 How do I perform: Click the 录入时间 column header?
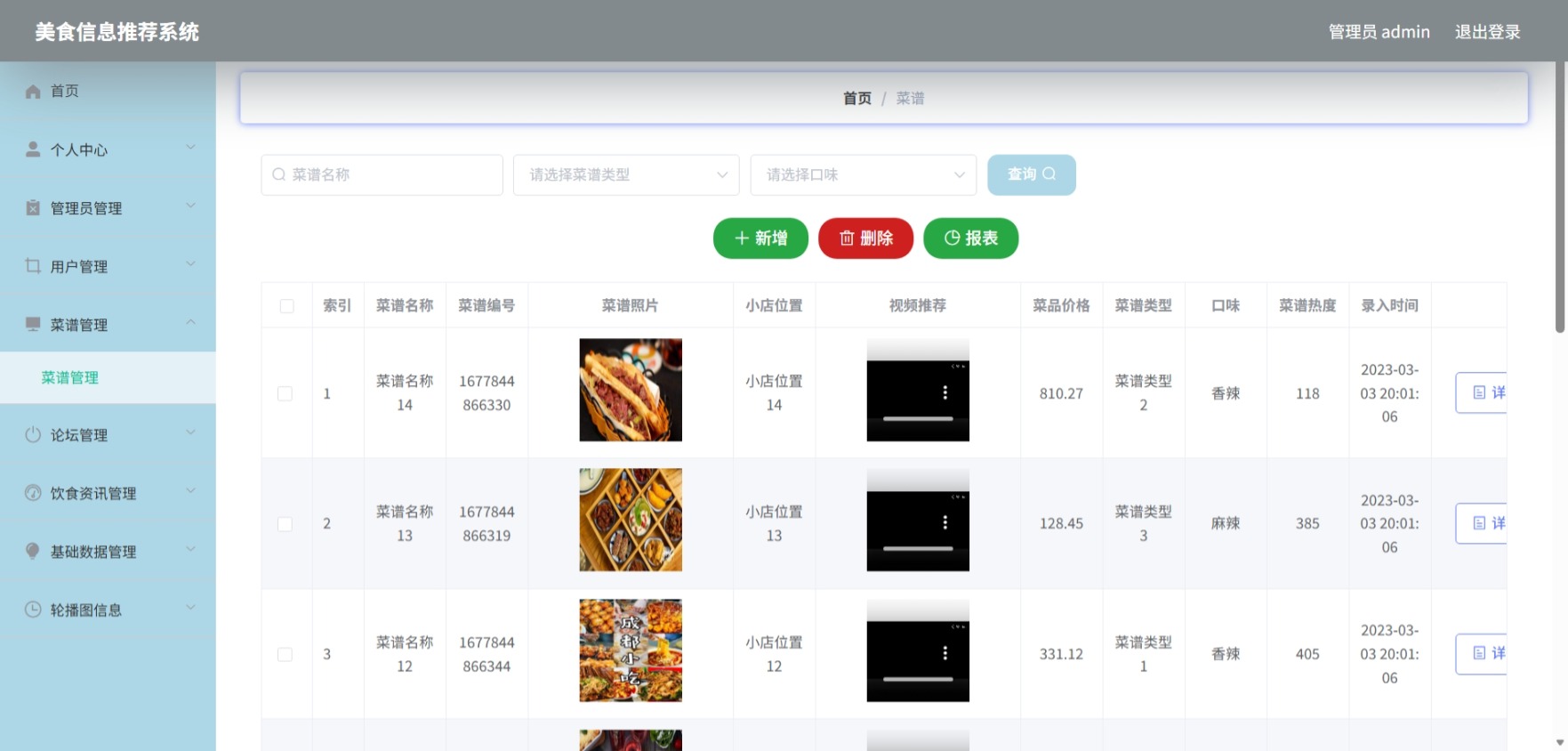(1389, 305)
